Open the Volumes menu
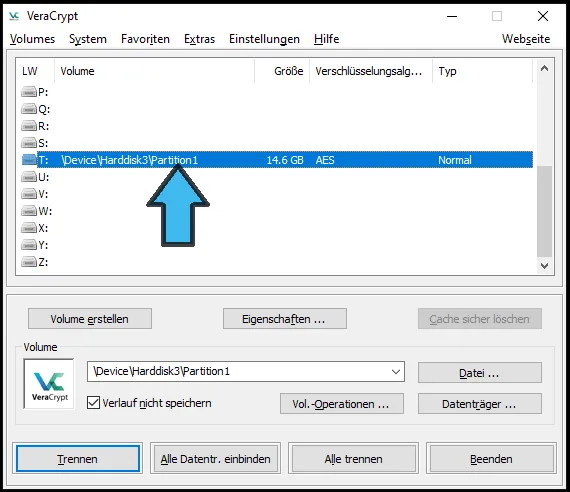 32,39
